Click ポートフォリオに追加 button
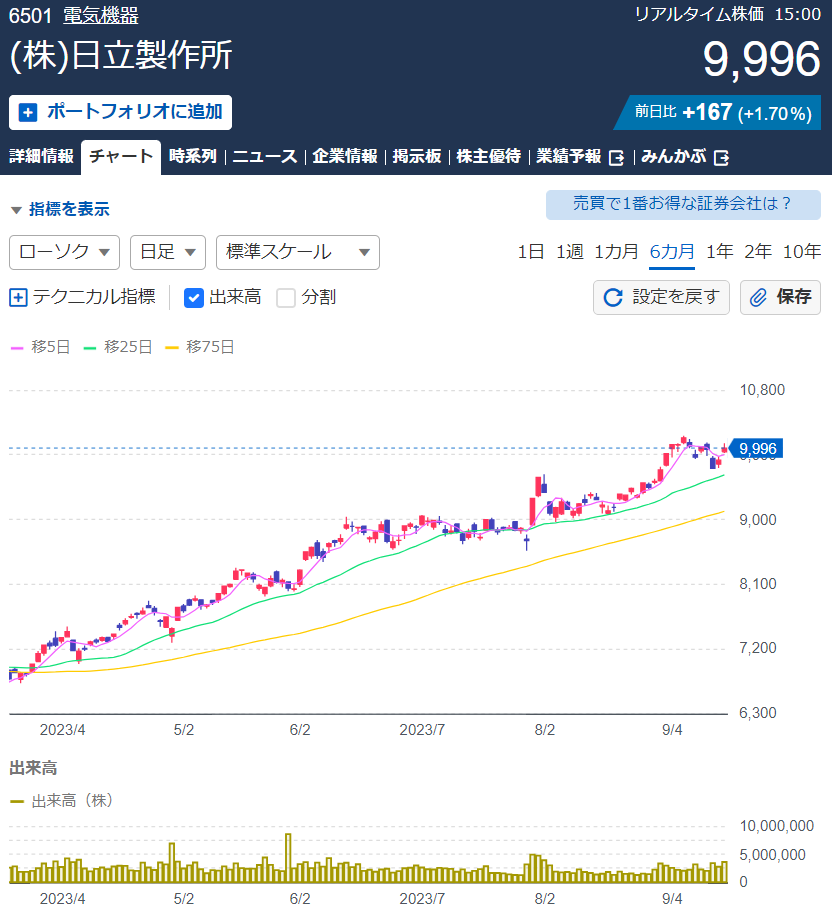Image resolution: width=832 pixels, height=912 pixels. point(120,112)
